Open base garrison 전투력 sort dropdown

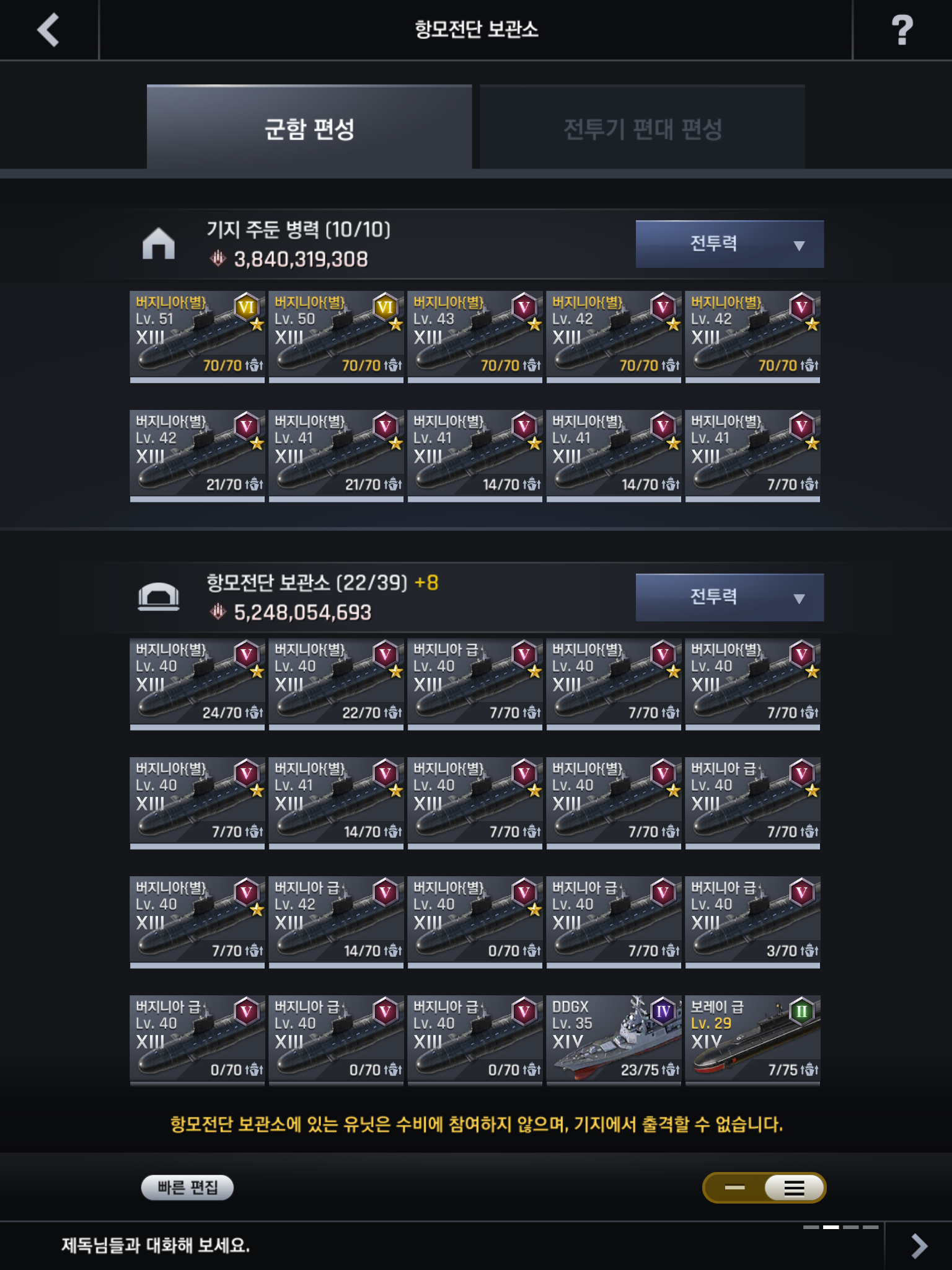(x=729, y=244)
